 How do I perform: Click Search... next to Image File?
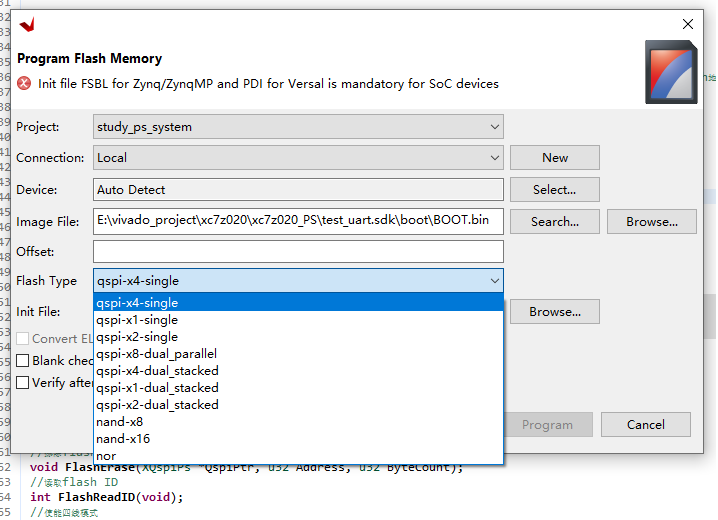[555, 222]
